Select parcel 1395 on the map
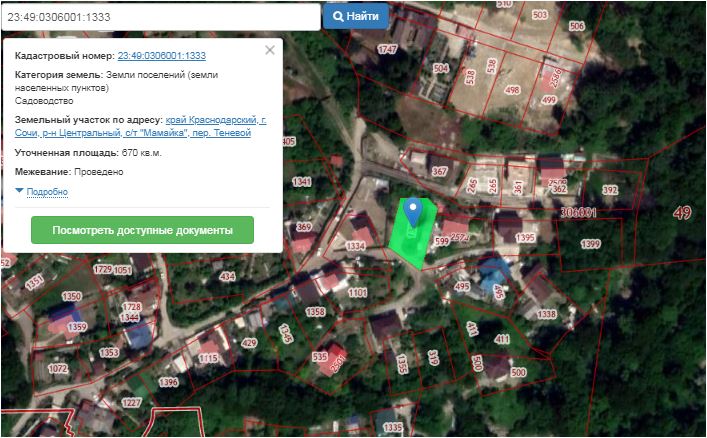 pyautogui.click(x=525, y=237)
